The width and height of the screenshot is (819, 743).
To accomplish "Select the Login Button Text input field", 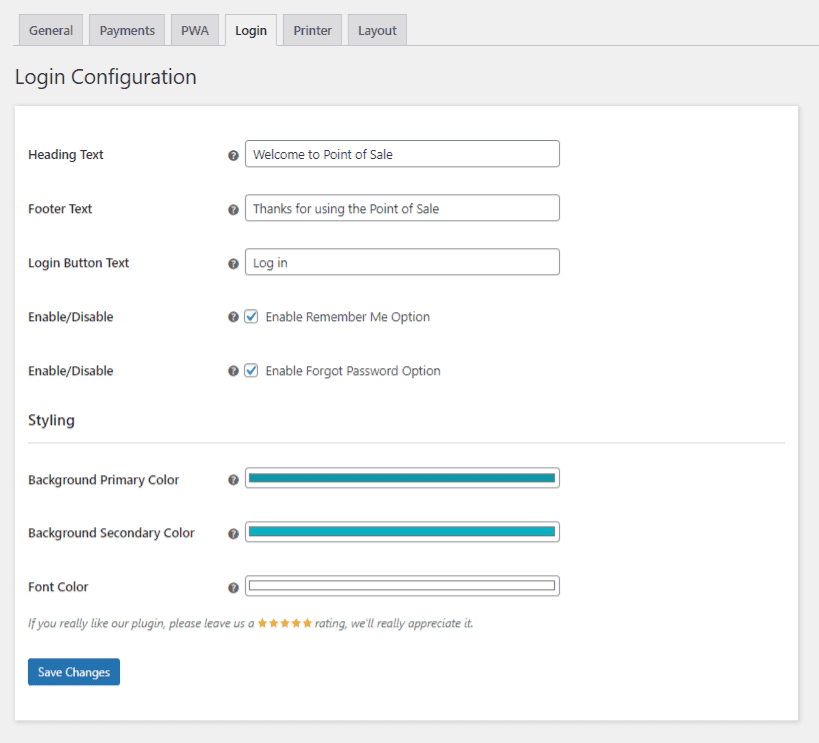I will [402, 262].
